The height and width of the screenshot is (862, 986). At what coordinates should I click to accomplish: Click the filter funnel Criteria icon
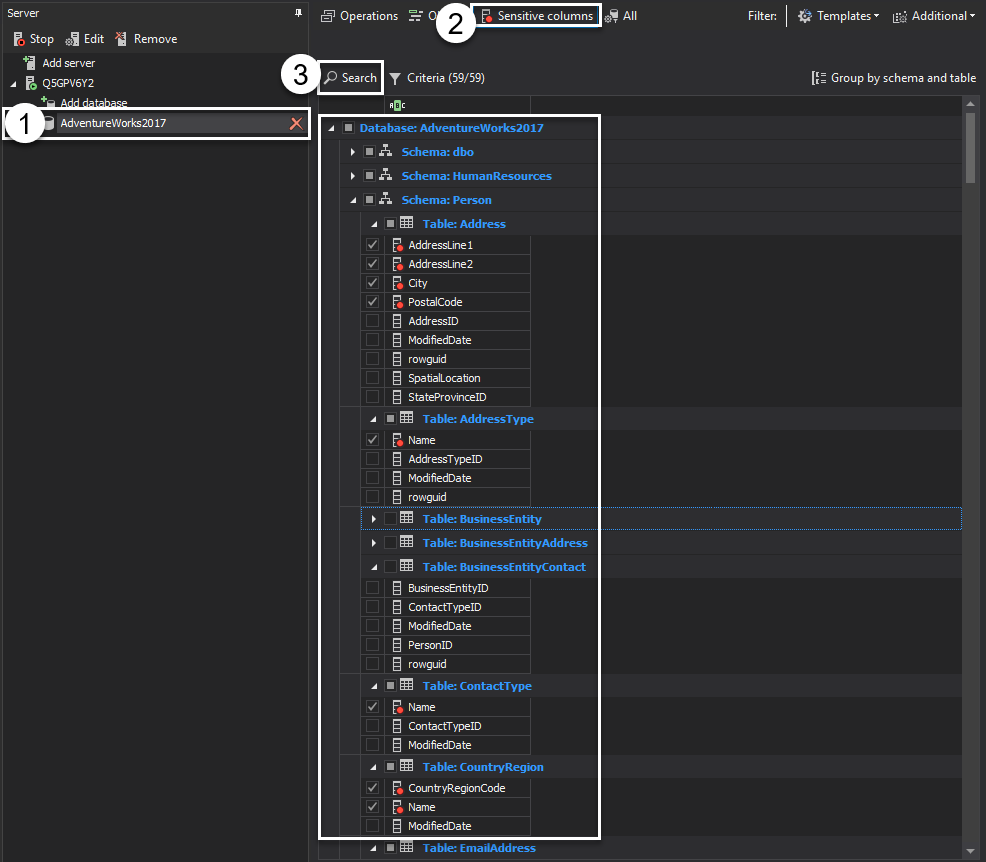[x=395, y=78]
